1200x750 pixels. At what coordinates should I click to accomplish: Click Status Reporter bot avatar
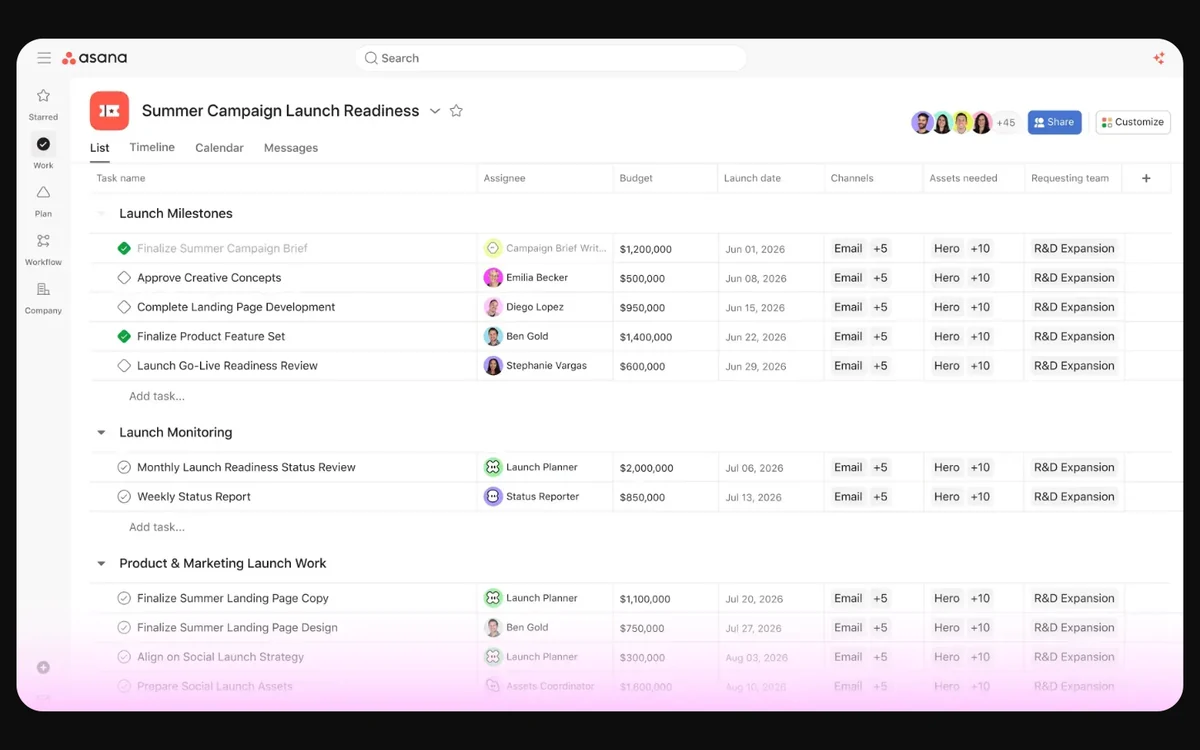493,496
